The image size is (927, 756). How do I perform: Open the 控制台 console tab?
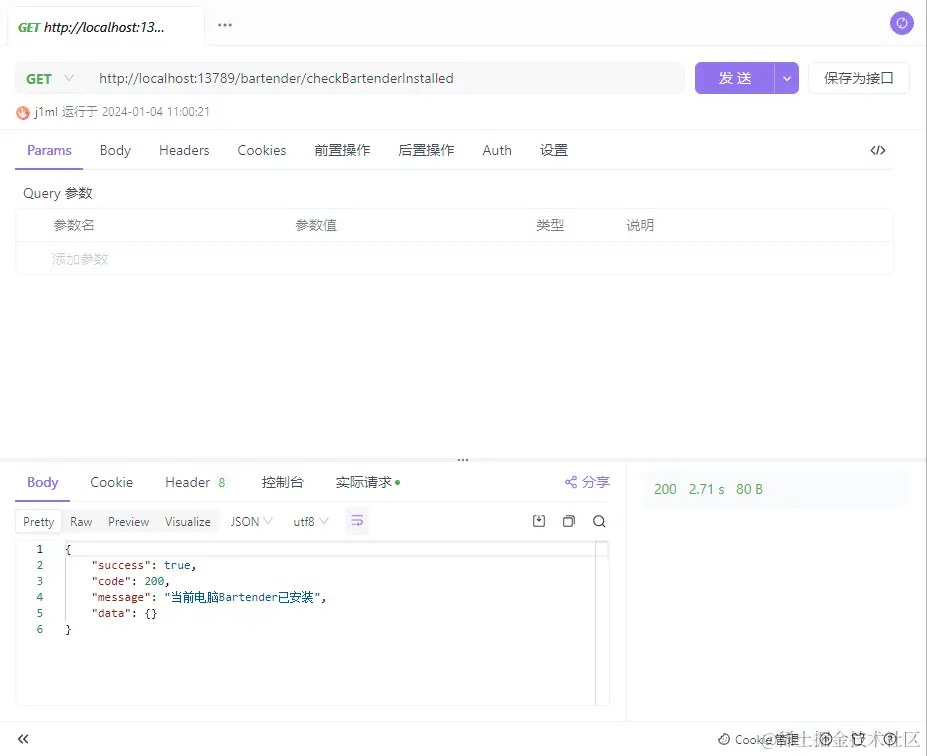pos(283,482)
